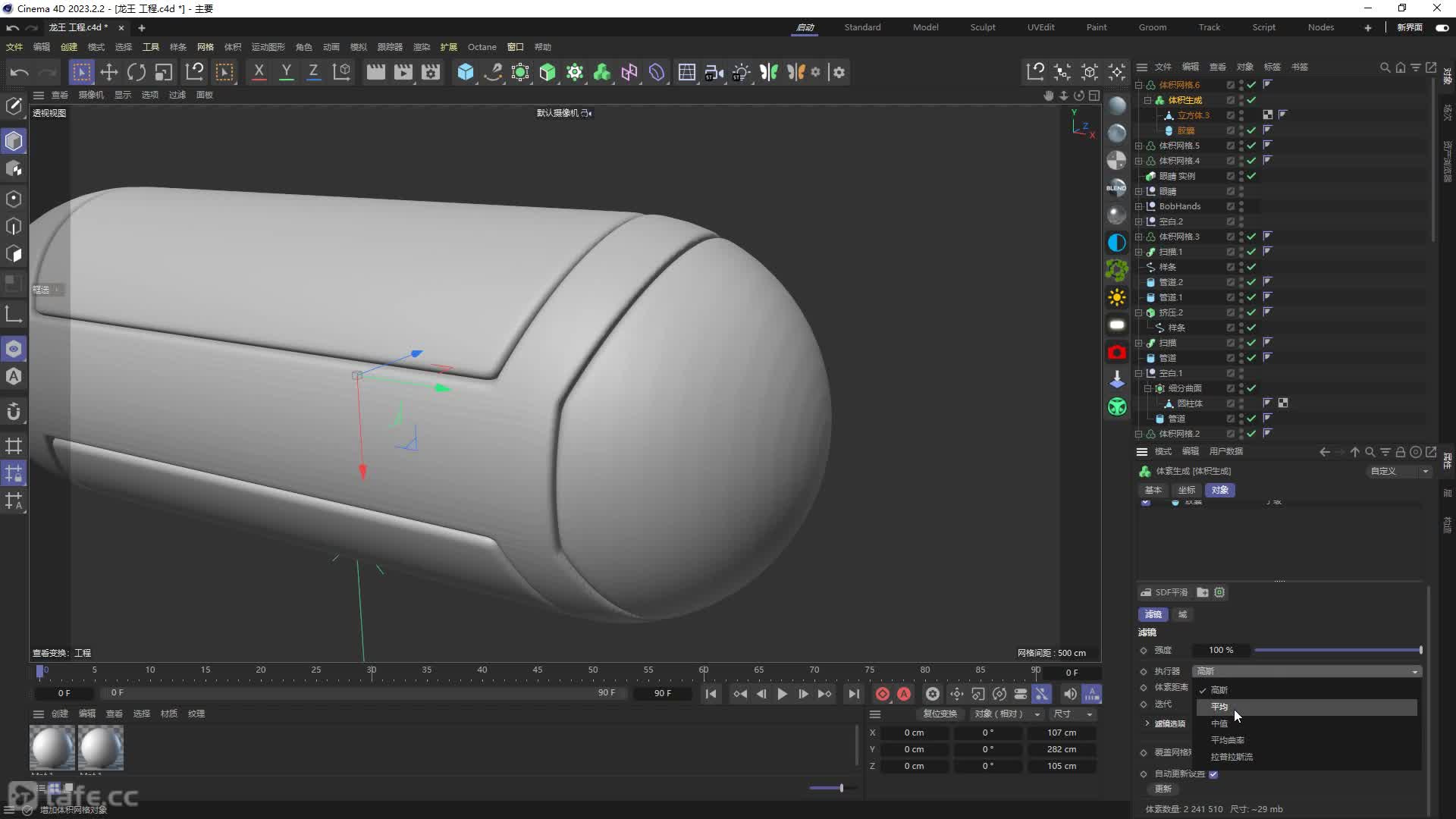Open the 自定义 mode dropdown
The image size is (1456, 819).
click(x=1399, y=471)
